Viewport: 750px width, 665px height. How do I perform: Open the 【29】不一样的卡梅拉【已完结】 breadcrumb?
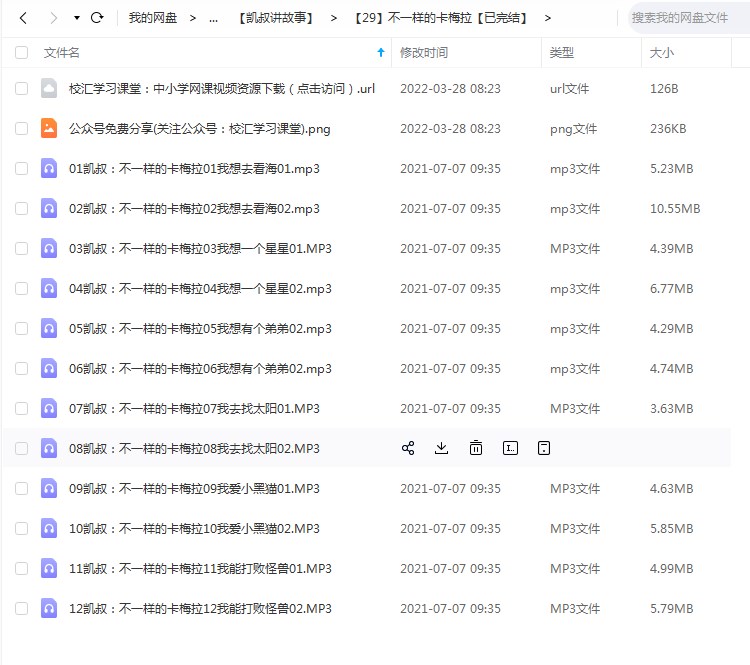click(x=441, y=18)
